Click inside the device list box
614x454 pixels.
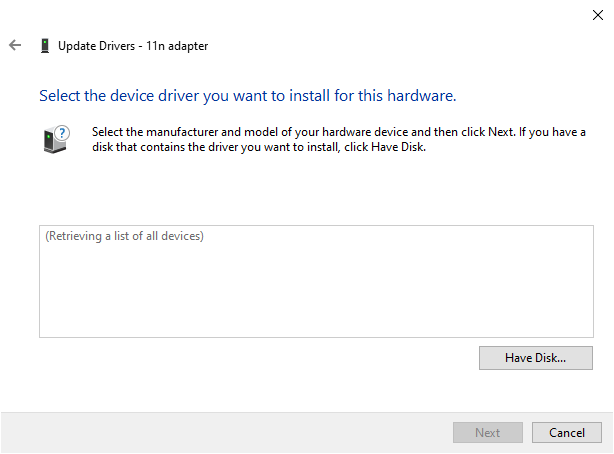tap(316, 281)
